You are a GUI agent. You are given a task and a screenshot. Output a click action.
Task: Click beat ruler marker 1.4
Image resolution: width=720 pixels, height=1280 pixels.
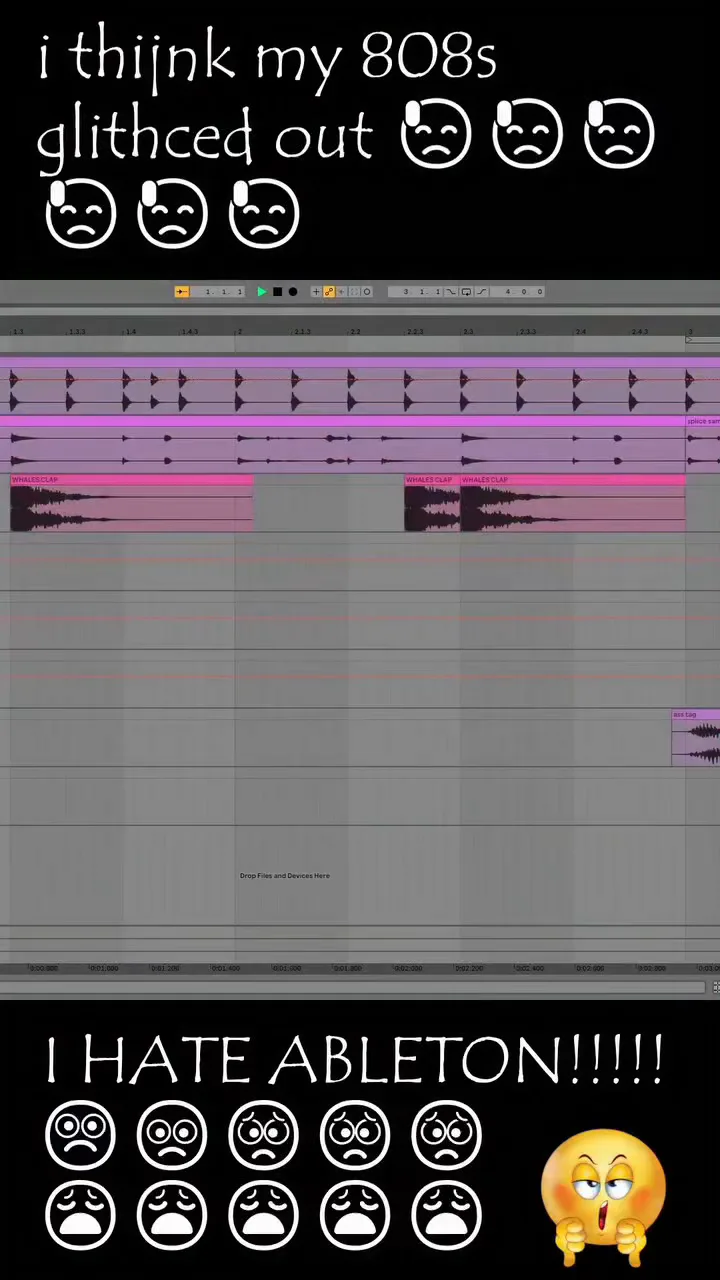click(x=130, y=331)
